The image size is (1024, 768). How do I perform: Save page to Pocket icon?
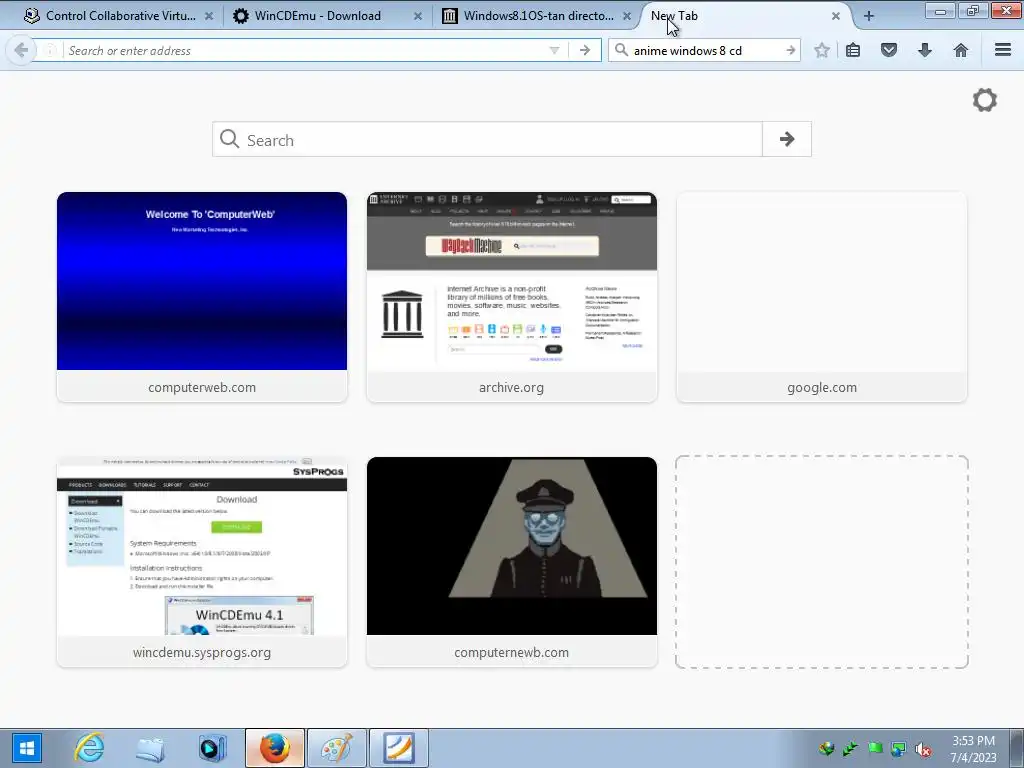pyautogui.click(x=889, y=50)
